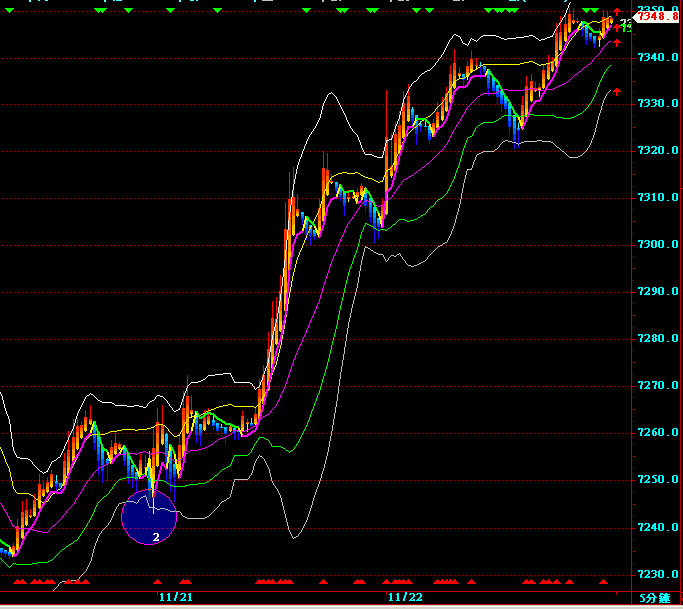Click red up arrow beside the 7348.8 tag
This screenshot has height=609, width=683.
click(x=617, y=26)
